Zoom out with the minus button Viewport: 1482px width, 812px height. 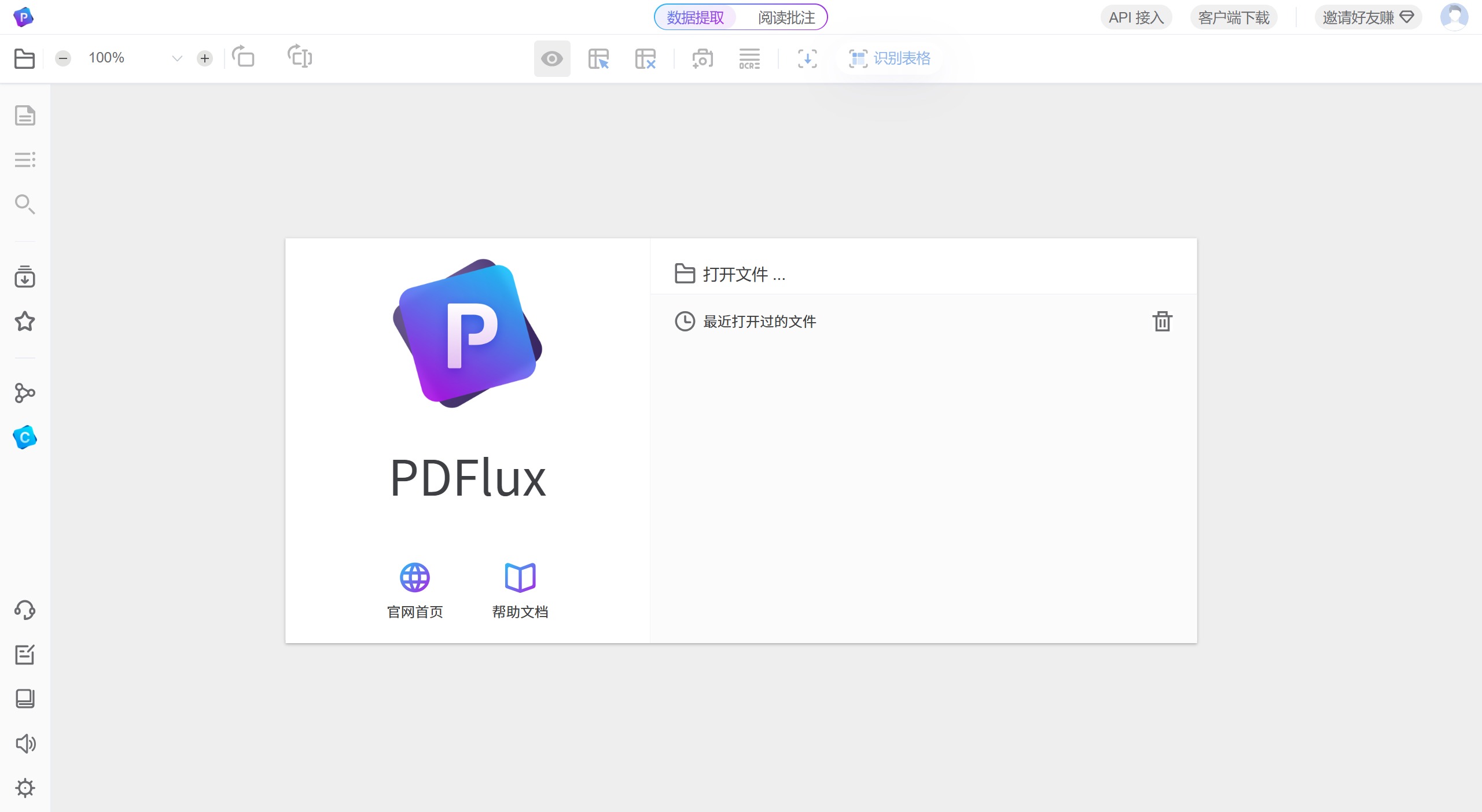[63, 58]
